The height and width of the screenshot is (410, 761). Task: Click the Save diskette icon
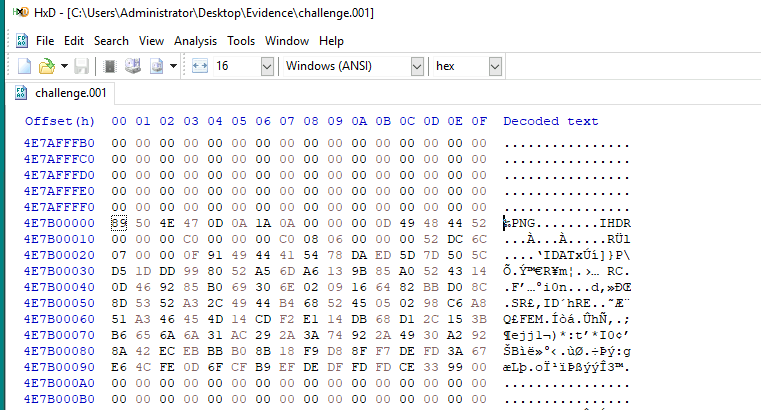click(x=81, y=66)
